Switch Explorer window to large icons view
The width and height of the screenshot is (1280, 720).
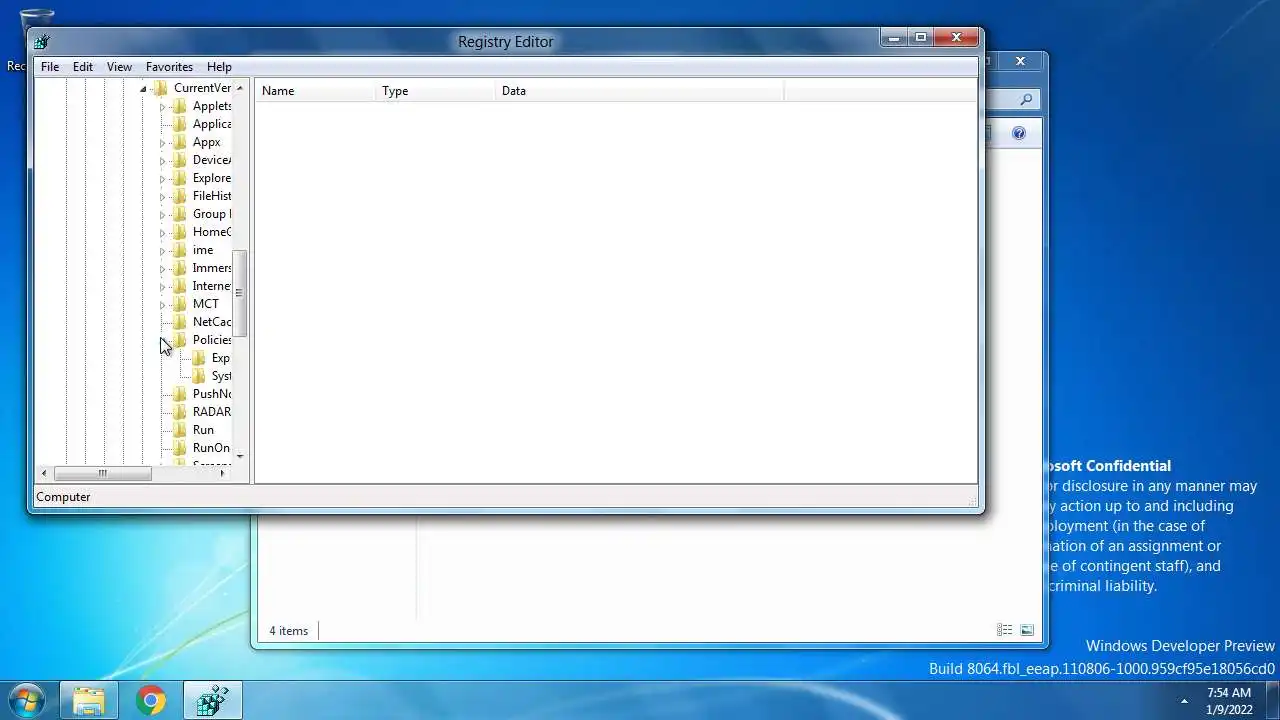click(1027, 630)
